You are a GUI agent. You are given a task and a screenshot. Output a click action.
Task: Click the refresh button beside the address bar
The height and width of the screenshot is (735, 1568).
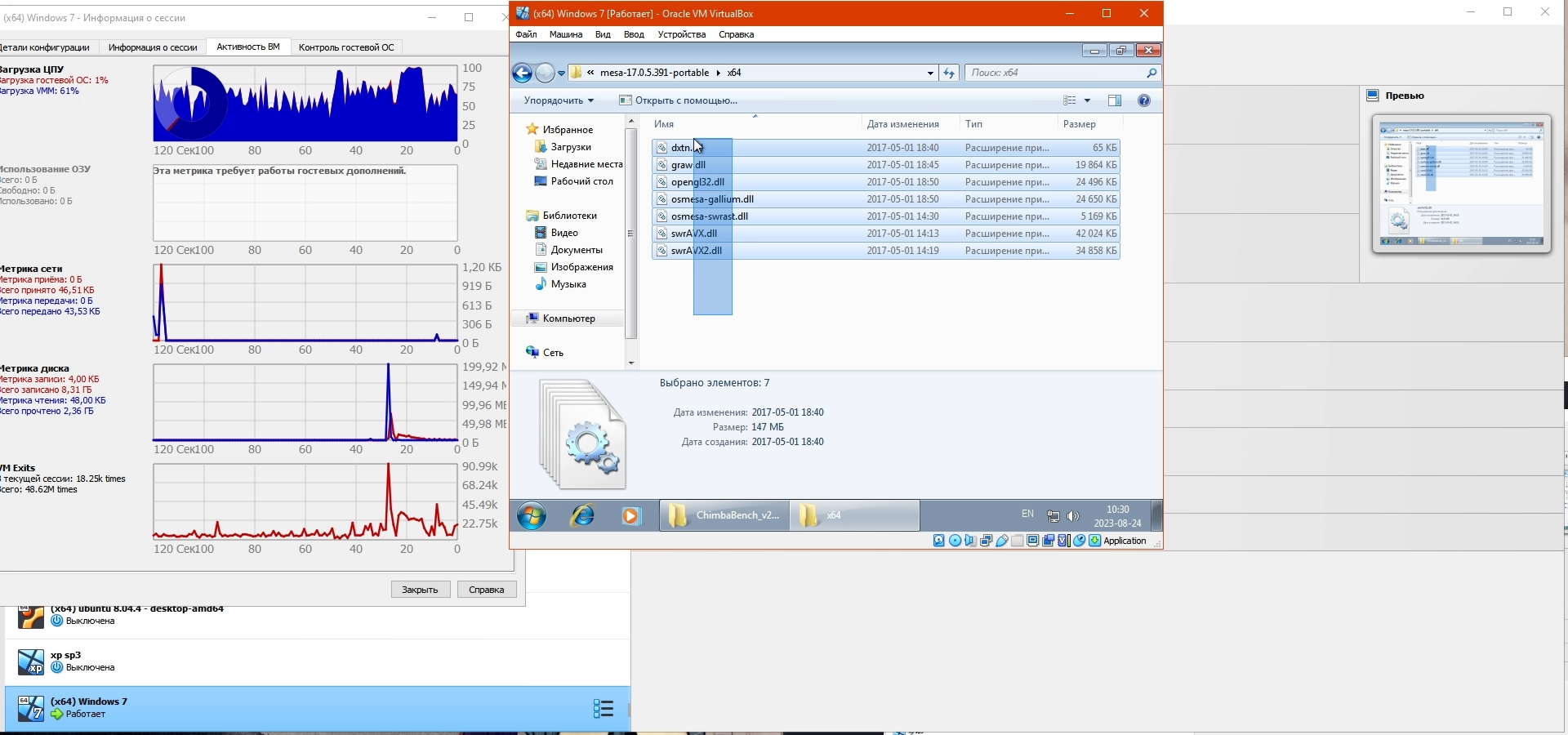click(x=949, y=73)
